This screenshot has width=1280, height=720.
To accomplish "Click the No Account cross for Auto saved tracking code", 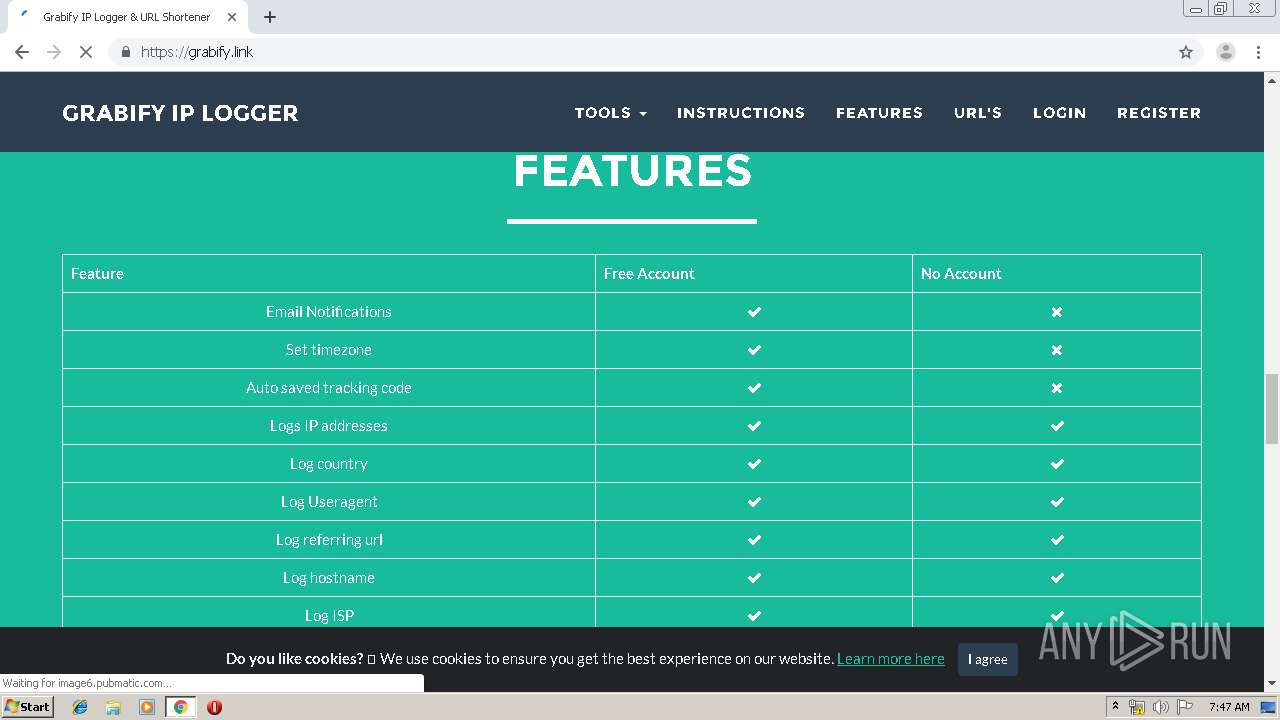I will [1057, 388].
